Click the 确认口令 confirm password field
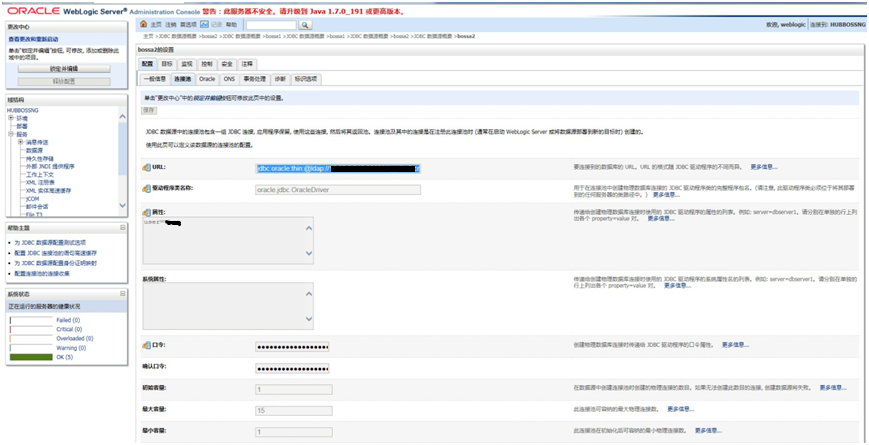The image size is (869, 445). 292,369
